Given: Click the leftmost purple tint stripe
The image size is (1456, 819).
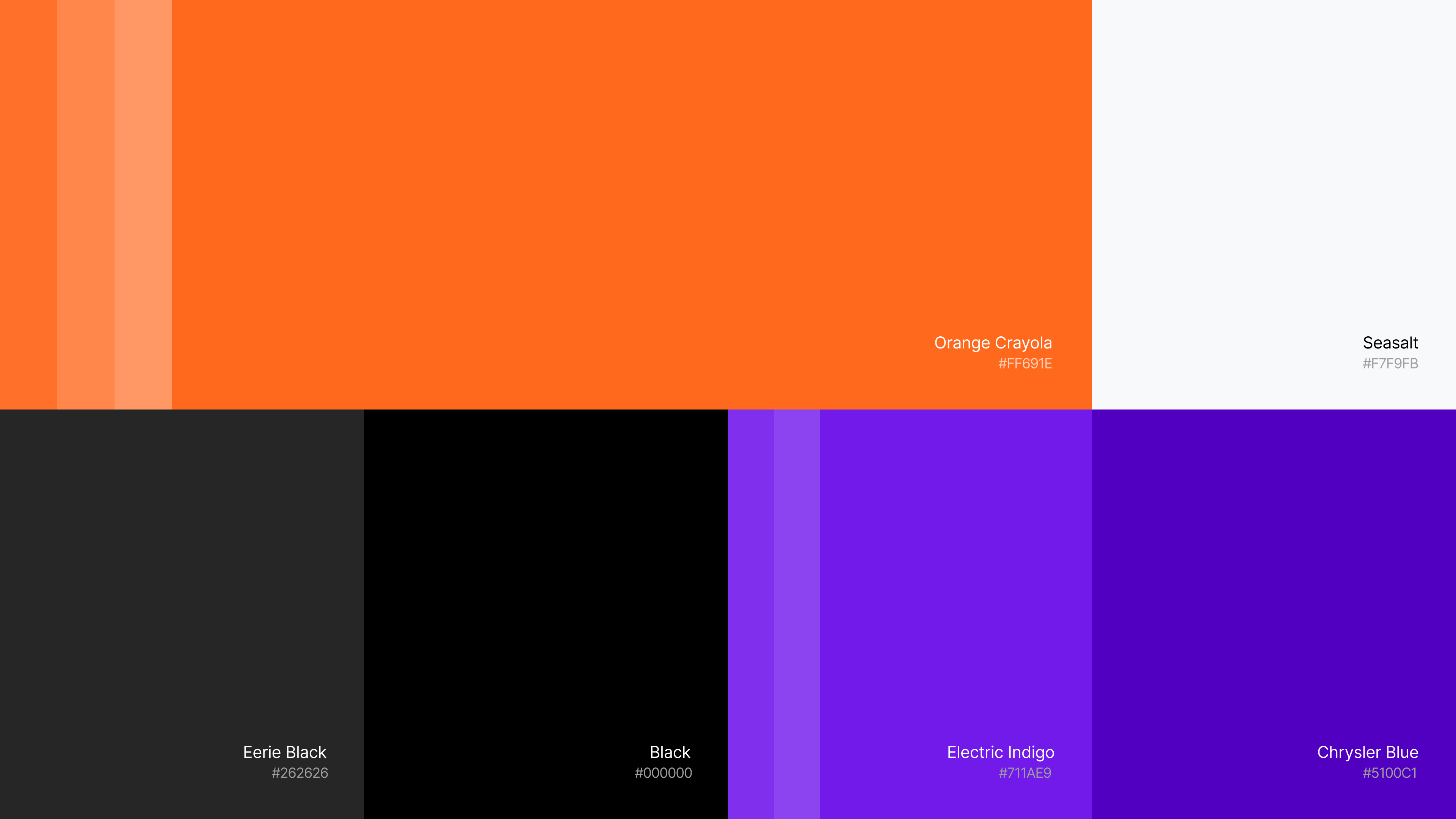Looking at the screenshot, I should [751, 614].
